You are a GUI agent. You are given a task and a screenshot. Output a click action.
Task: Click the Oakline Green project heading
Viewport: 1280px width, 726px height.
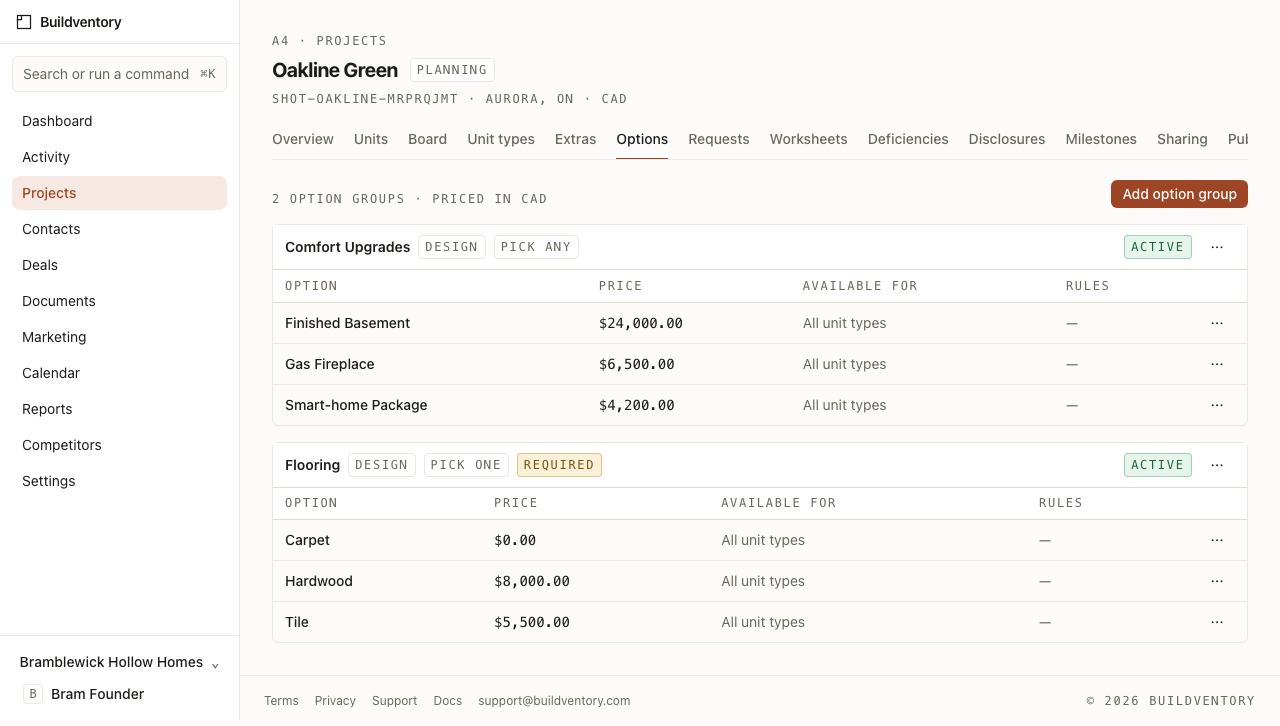pyautogui.click(x=335, y=70)
